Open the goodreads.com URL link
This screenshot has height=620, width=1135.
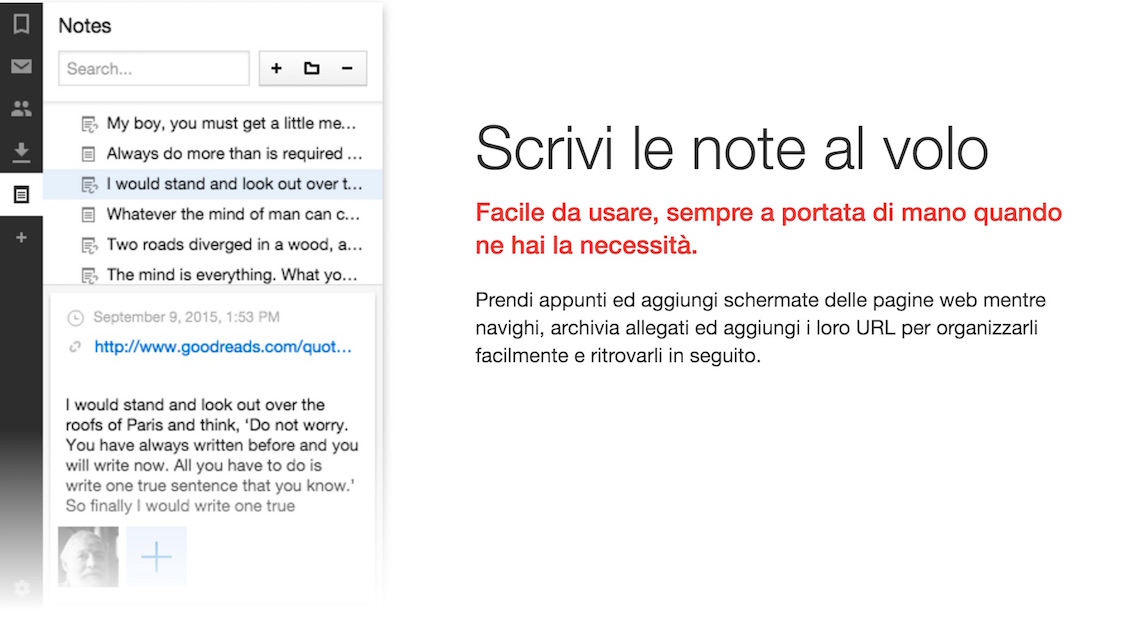pyautogui.click(x=223, y=347)
